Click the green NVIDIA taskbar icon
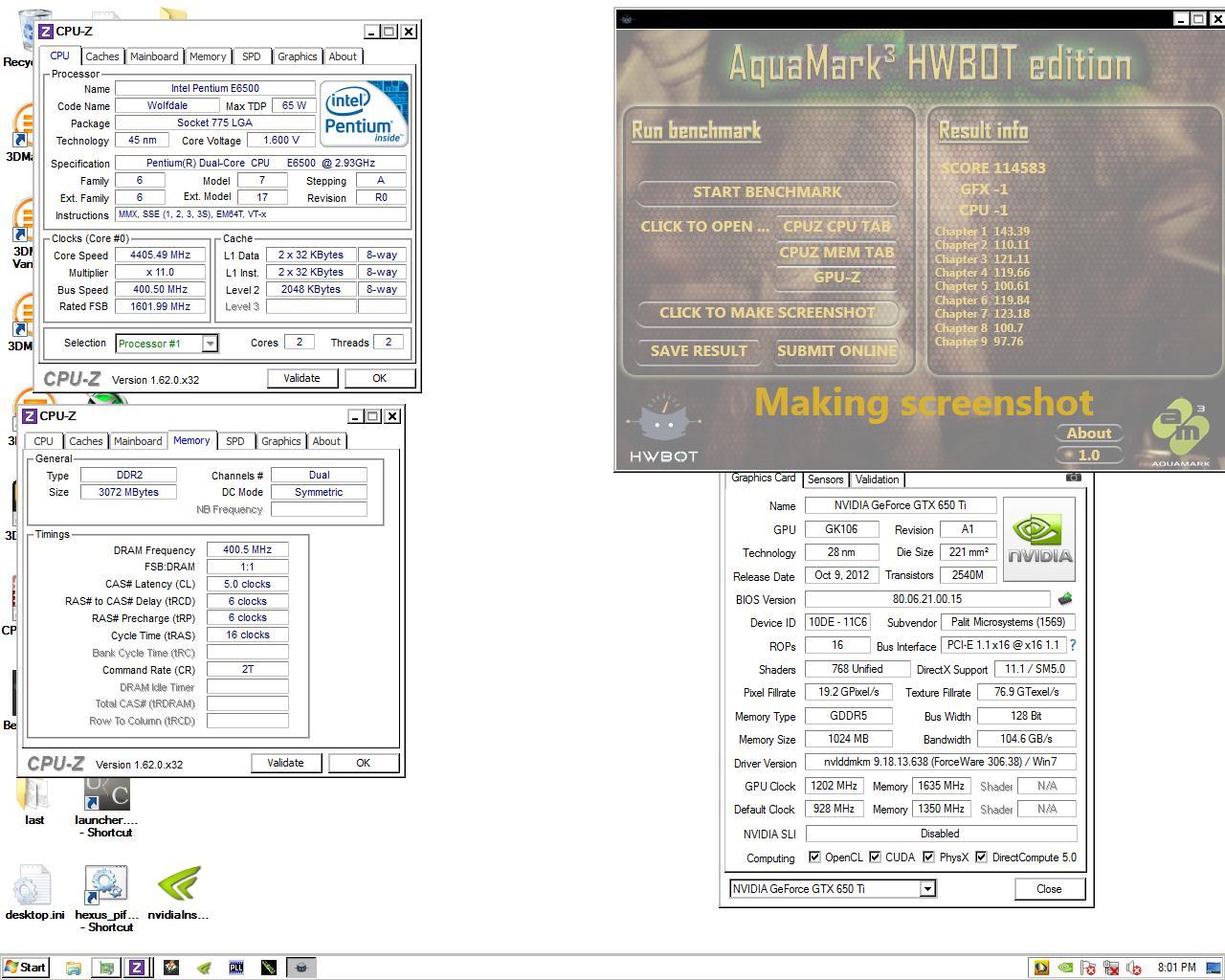This screenshot has height=980, width=1225. [x=204, y=968]
